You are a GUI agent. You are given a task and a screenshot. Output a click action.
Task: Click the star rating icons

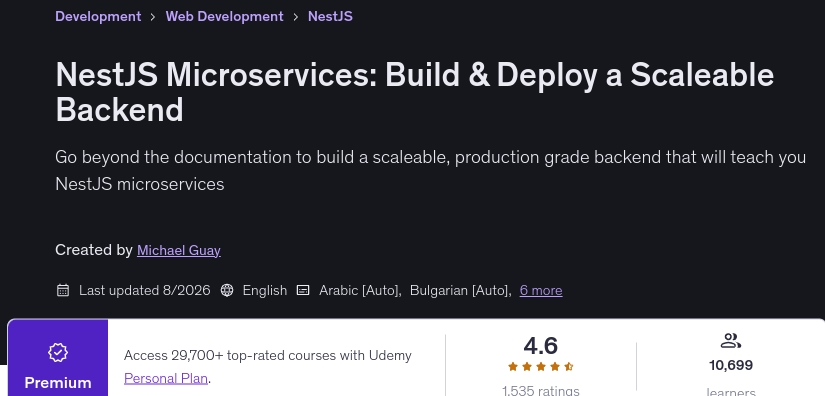pyautogui.click(x=540, y=367)
